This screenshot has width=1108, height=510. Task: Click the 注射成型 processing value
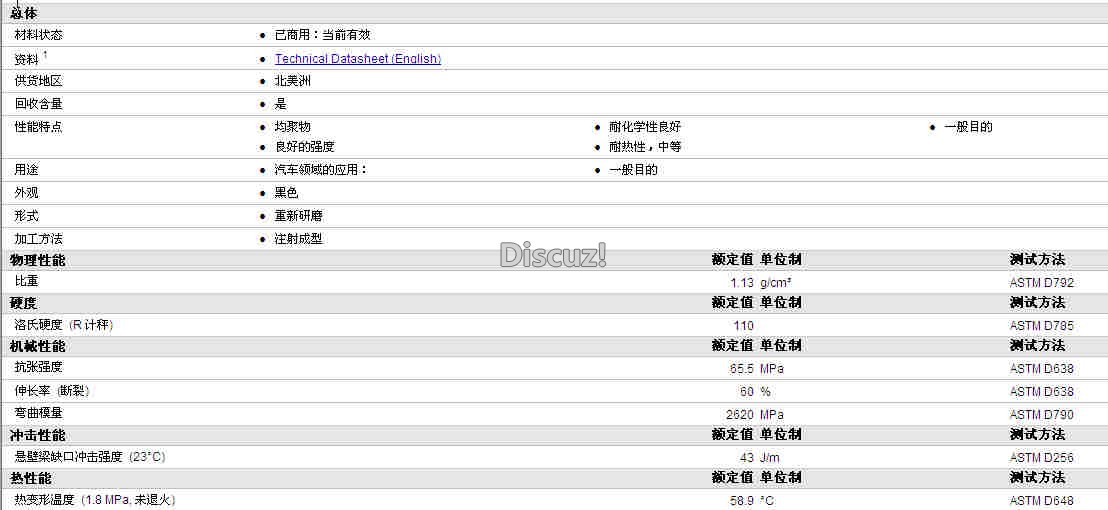298,239
